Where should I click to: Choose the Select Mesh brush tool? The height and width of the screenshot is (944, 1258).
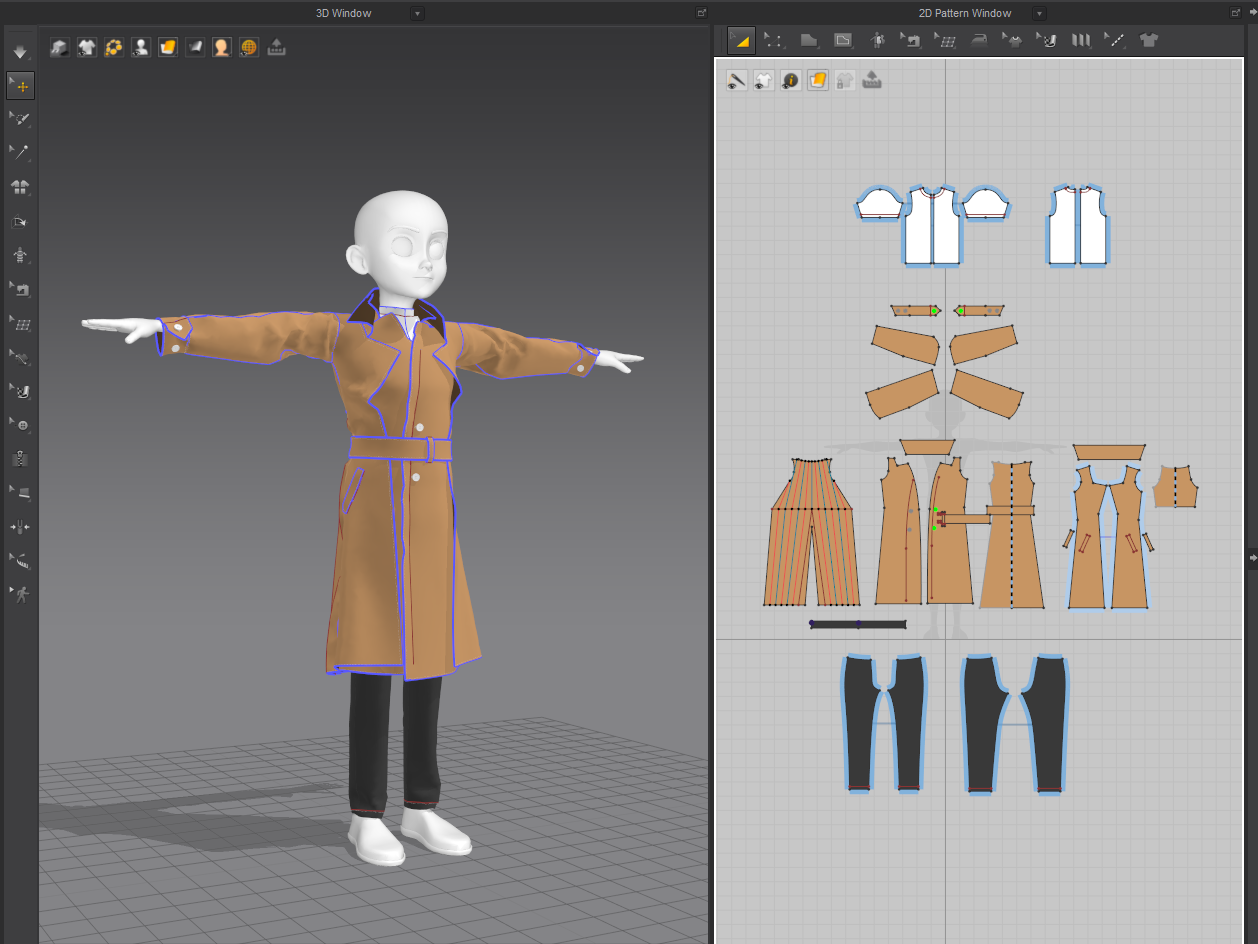click(20, 119)
